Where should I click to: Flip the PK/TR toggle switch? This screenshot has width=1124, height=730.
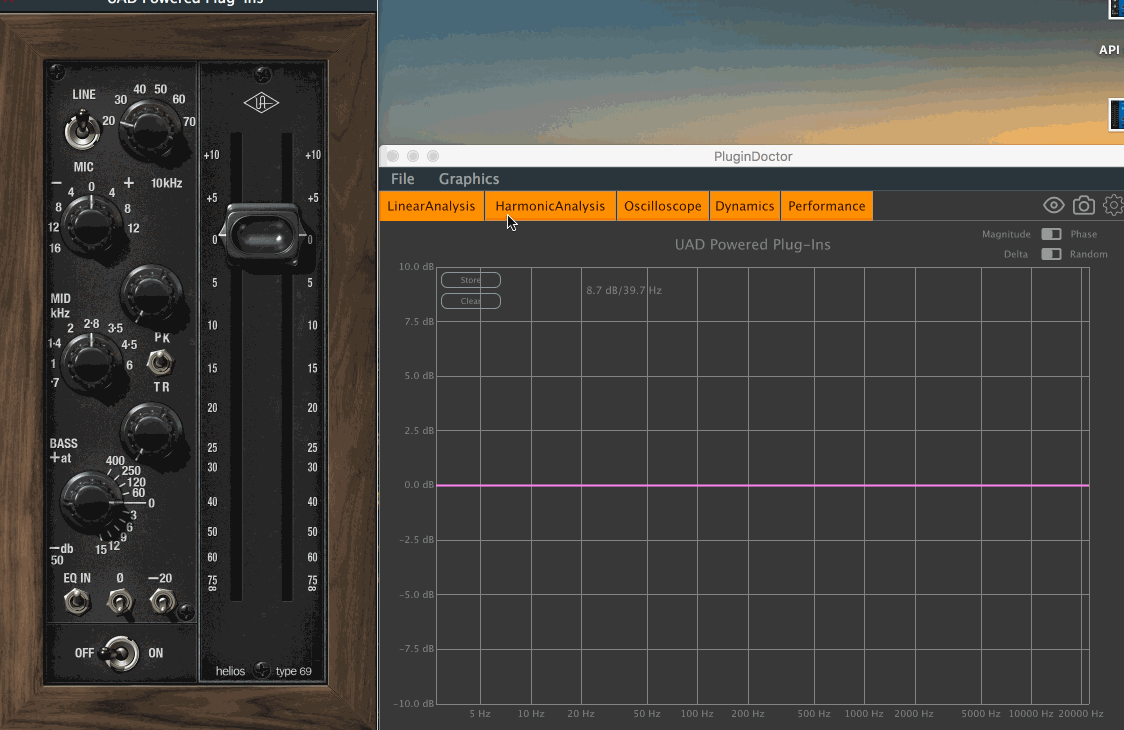(x=160, y=362)
